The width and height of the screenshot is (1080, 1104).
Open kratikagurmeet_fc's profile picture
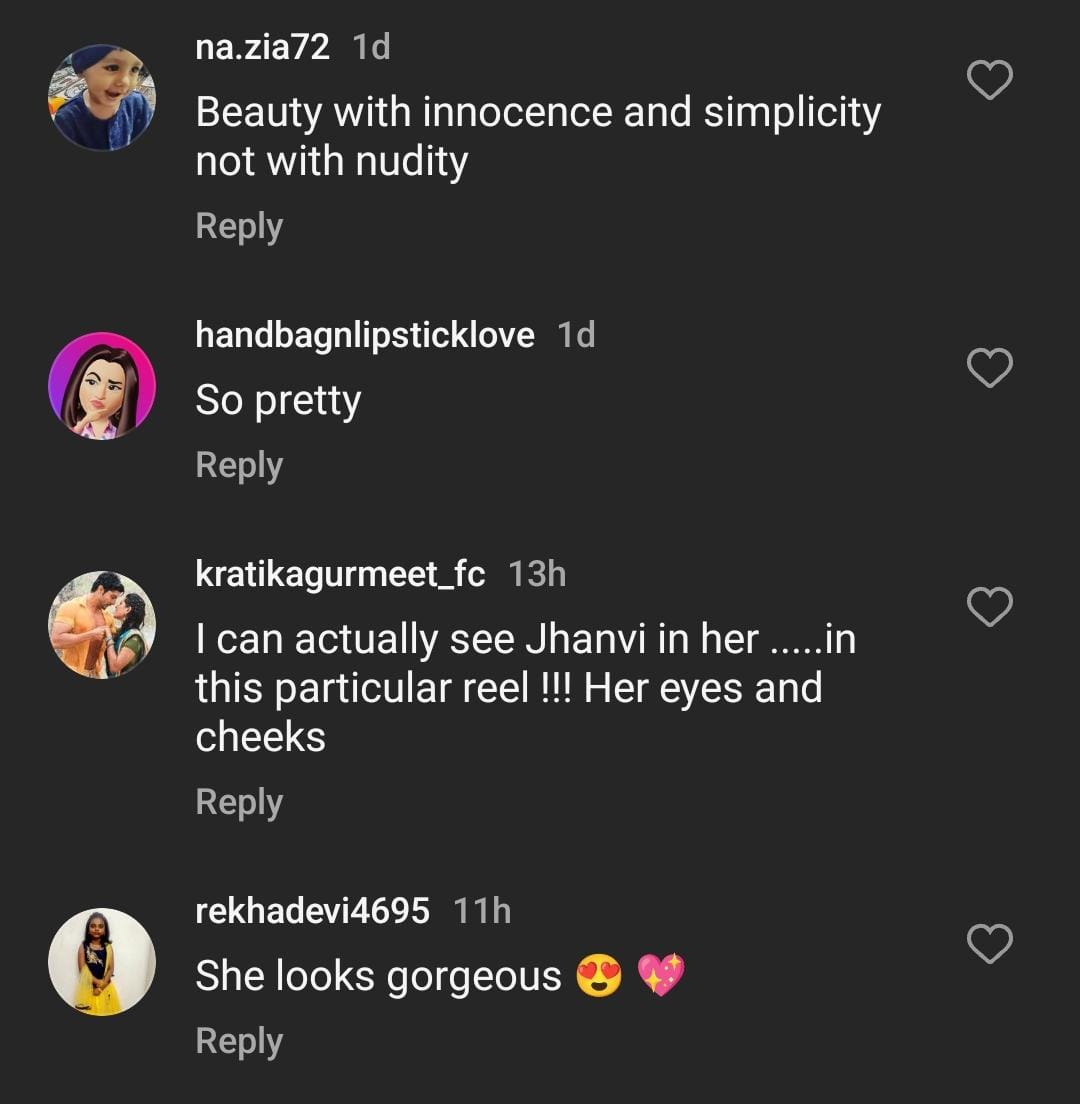tap(102, 624)
